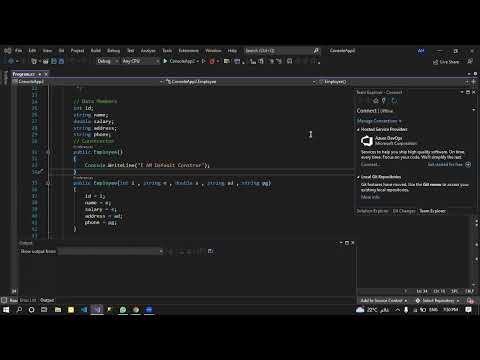The width and height of the screenshot is (480, 360).
Task: Open the Manage Connections dropdown link
Action: (x=379, y=121)
